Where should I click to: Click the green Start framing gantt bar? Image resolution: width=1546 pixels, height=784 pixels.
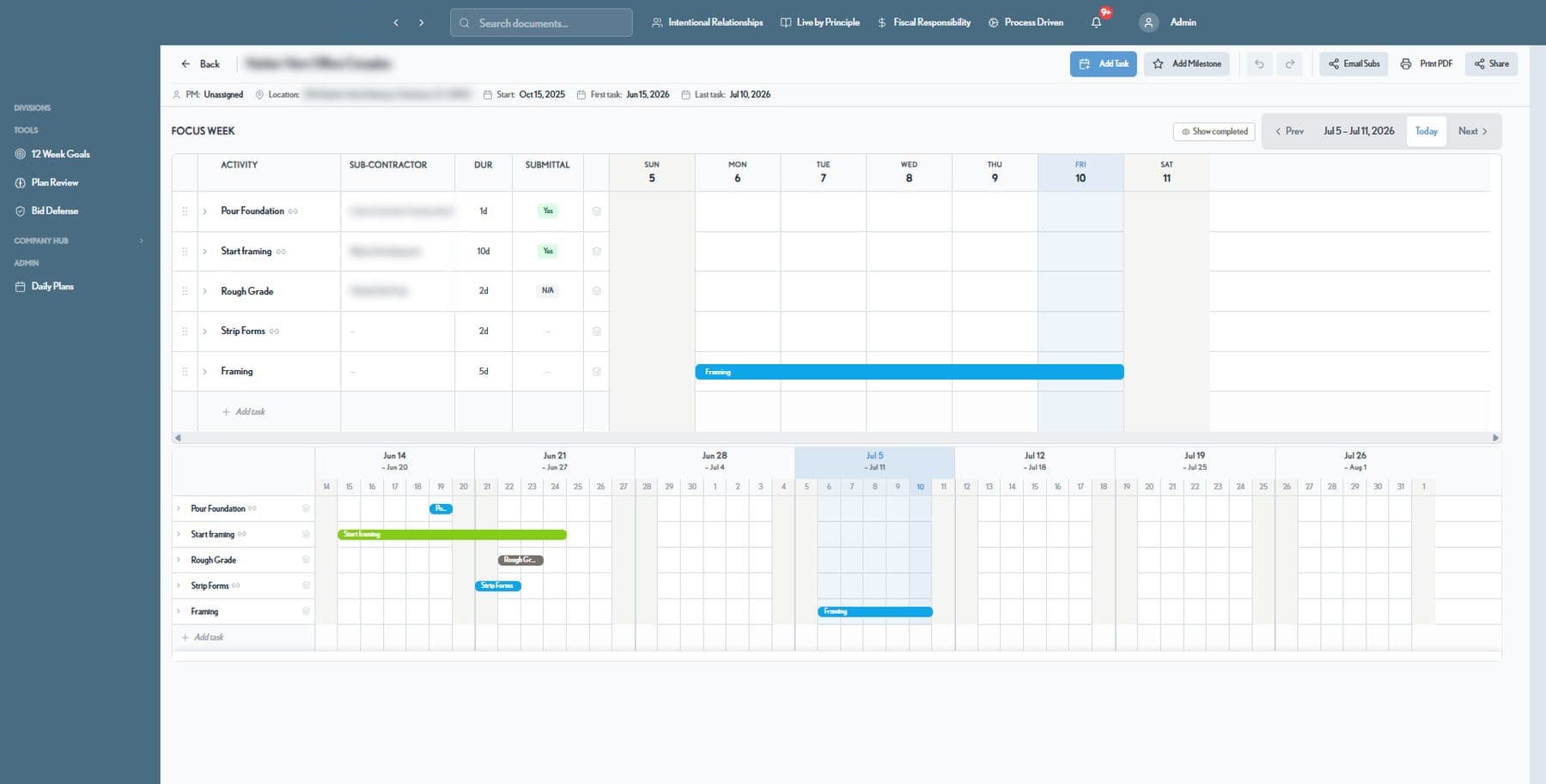click(x=452, y=534)
